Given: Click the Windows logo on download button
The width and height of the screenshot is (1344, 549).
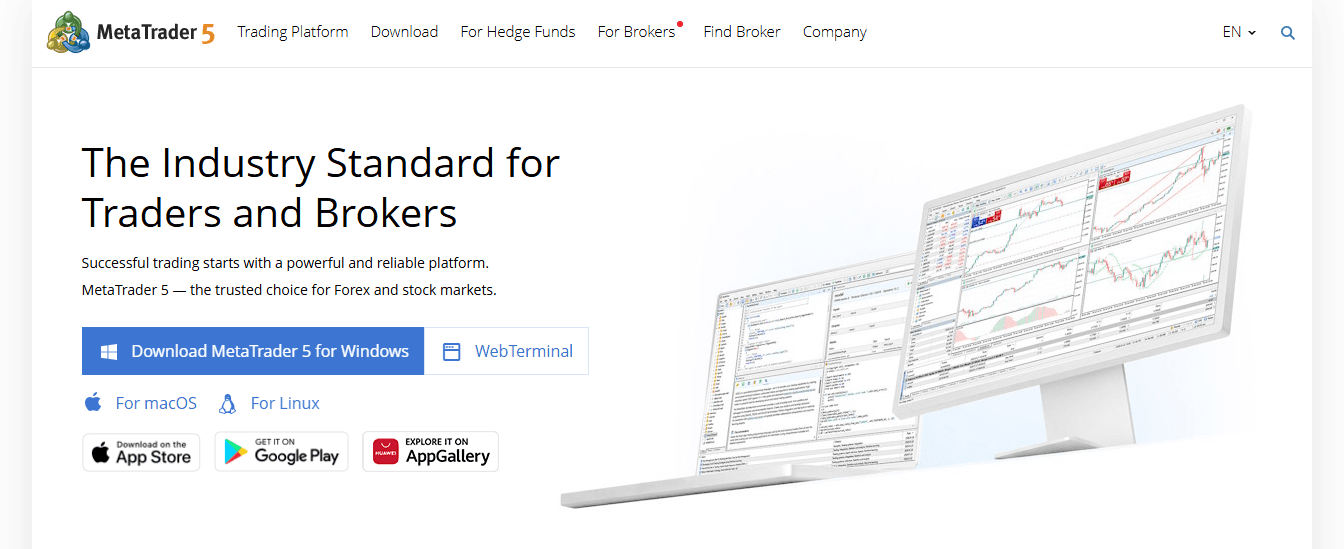Looking at the screenshot, I should click(x=110, y=351).
